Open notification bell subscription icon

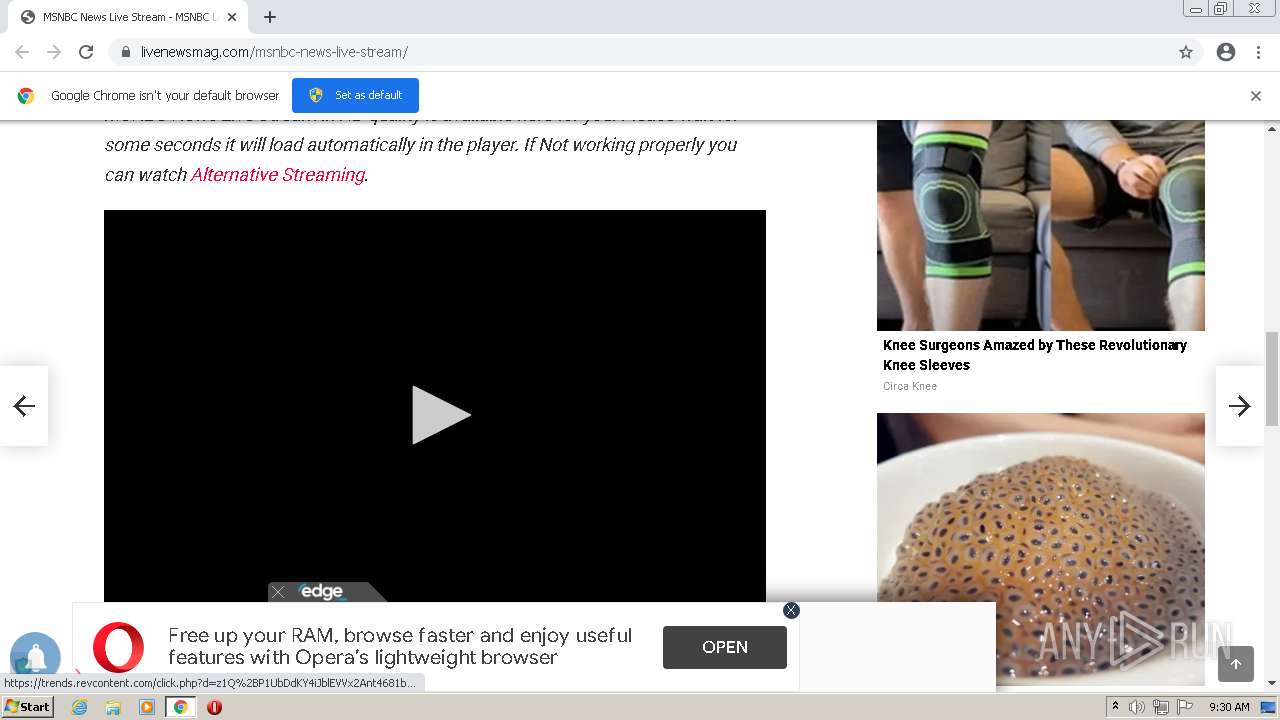35,657
